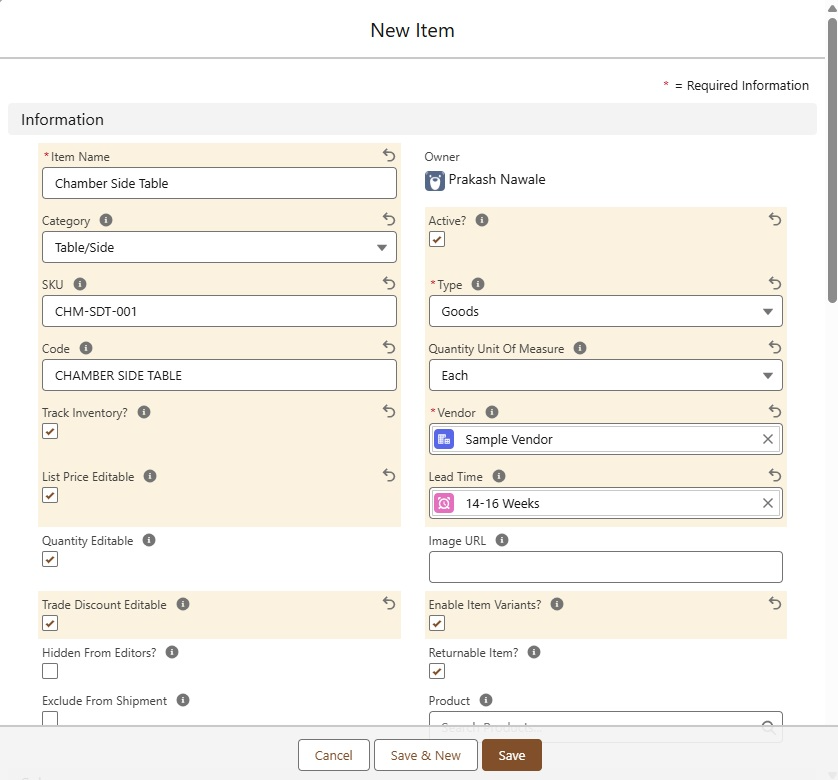Viewport: 838px width, 780px height.
Task: Clear the Sample Vendor selection
Action: pos(768,439)
